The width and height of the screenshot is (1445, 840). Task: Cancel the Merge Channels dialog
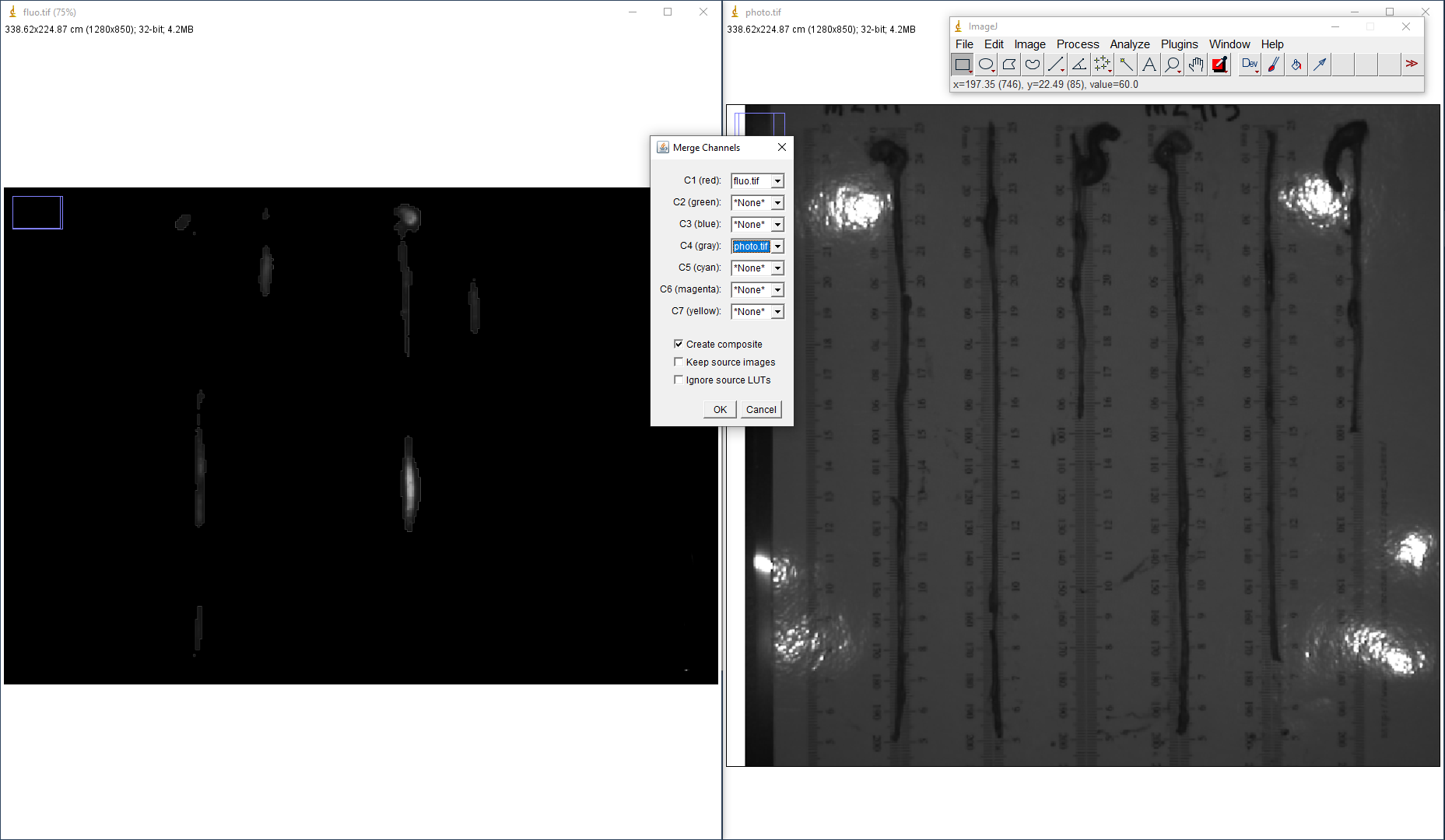(761, 409)
